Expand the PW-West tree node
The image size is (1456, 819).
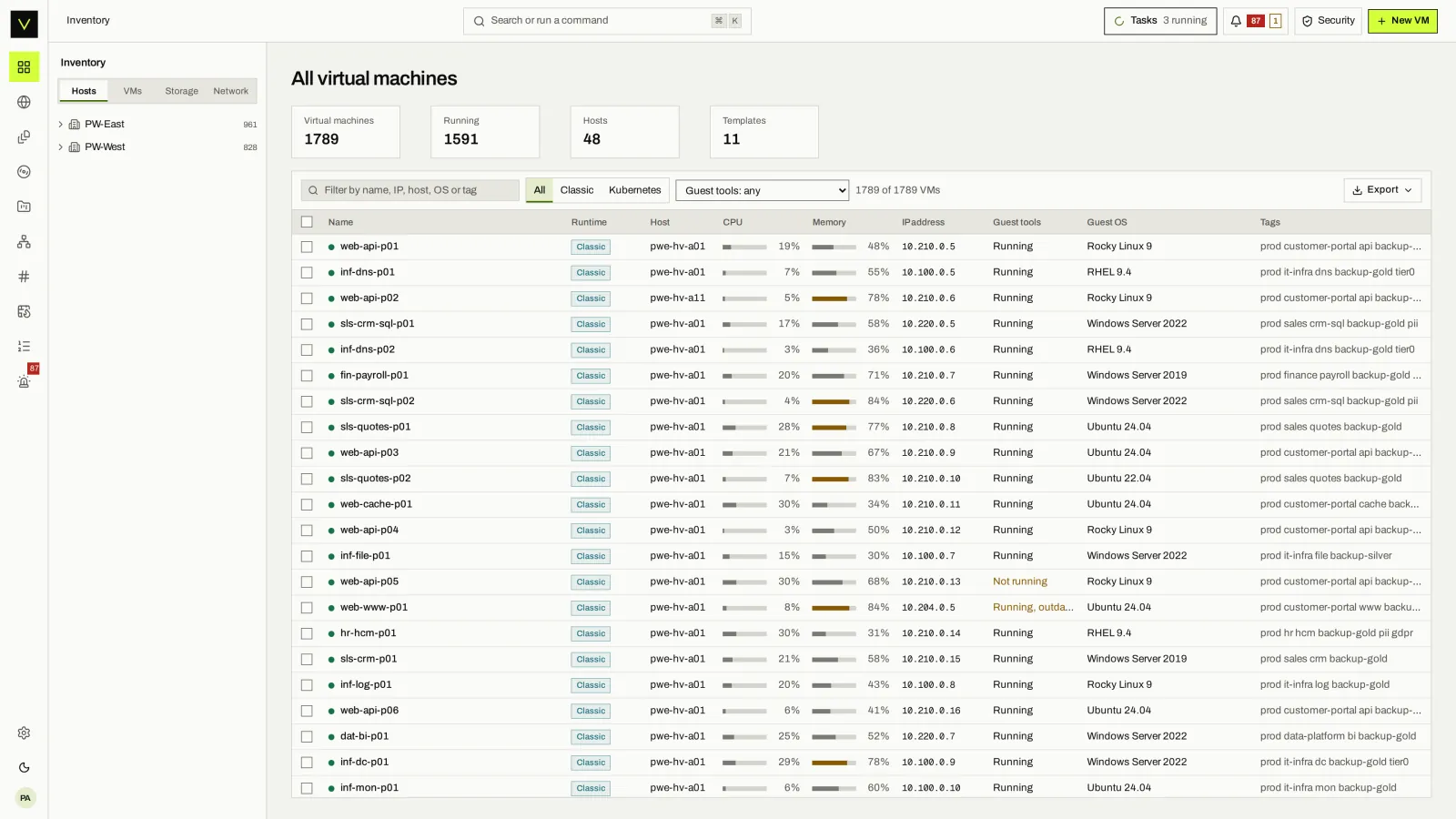[x=60, y=147]
